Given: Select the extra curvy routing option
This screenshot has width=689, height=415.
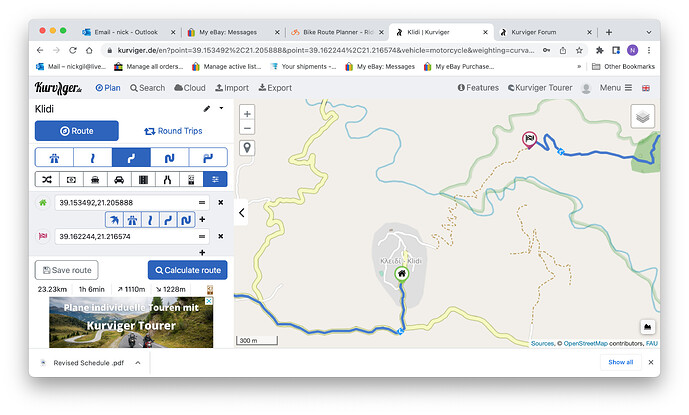Looking at the screenshot, I should click(170, 157).
